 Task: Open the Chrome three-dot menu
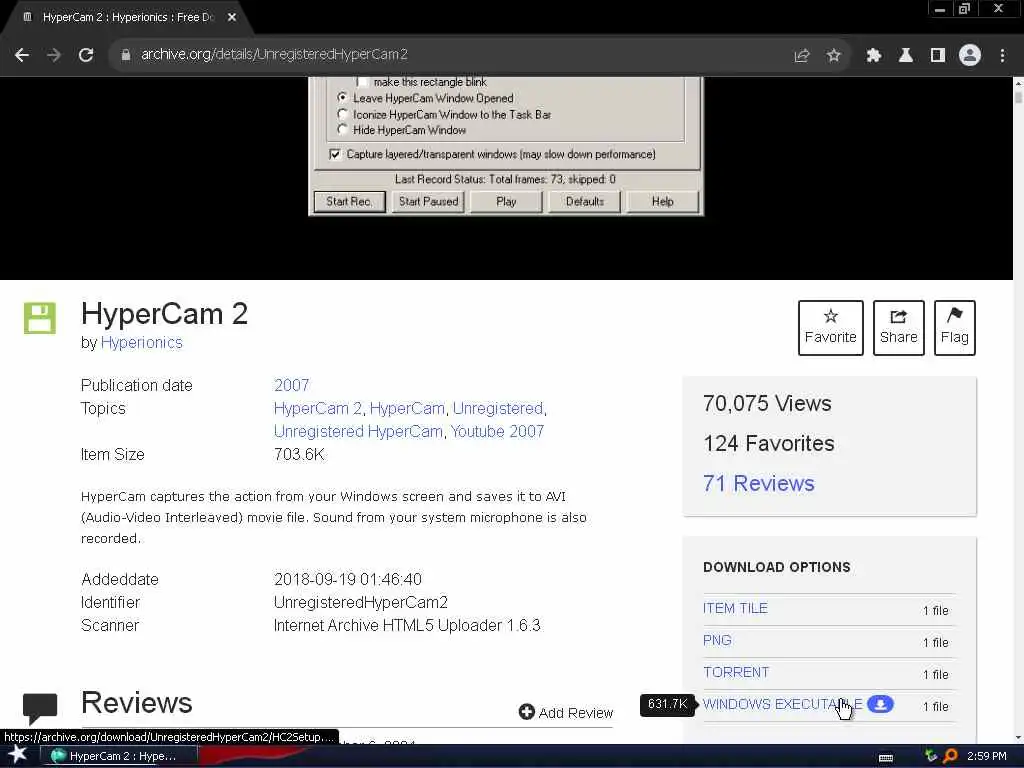click(x=1002, y=56)
